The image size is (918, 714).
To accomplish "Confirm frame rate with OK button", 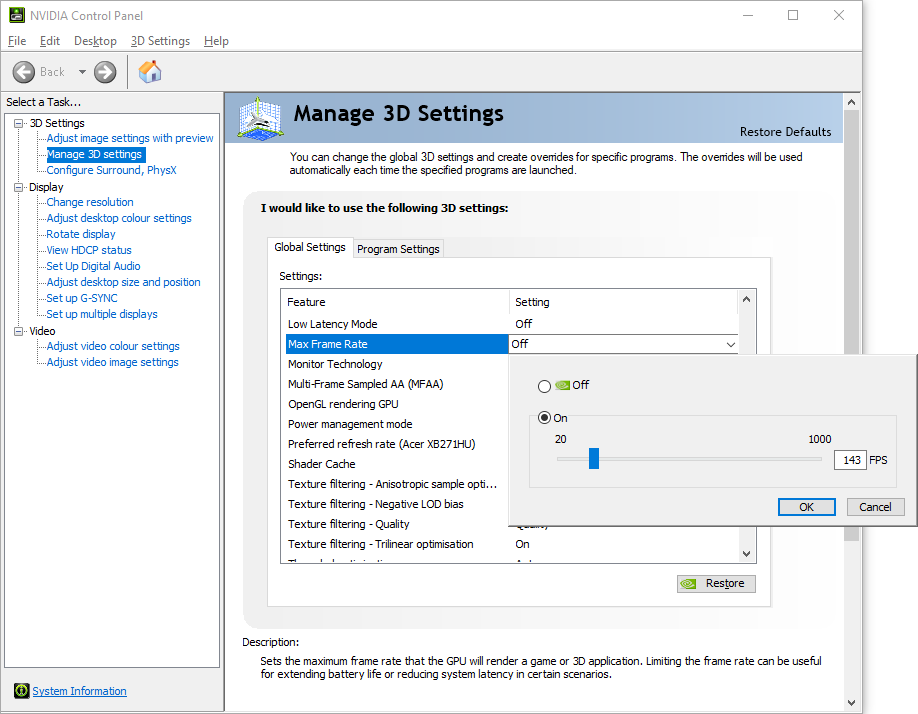I will (x=806, y=507).
